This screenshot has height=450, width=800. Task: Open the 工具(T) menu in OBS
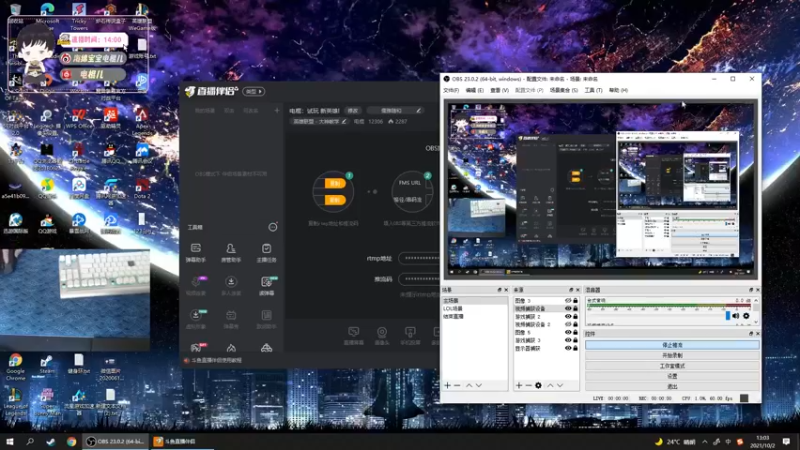pos(593,90)
